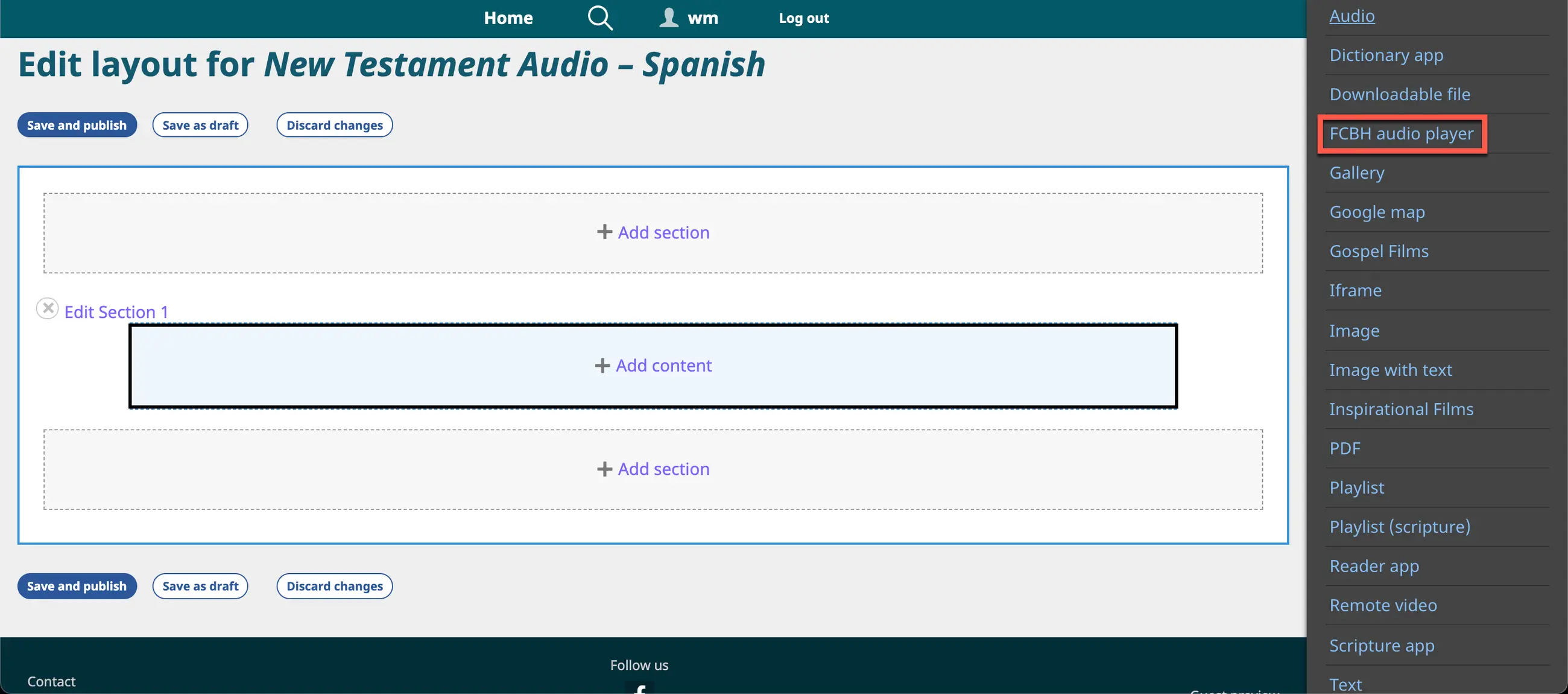Select the Google map block
1568x694 pixels.
1377,212
